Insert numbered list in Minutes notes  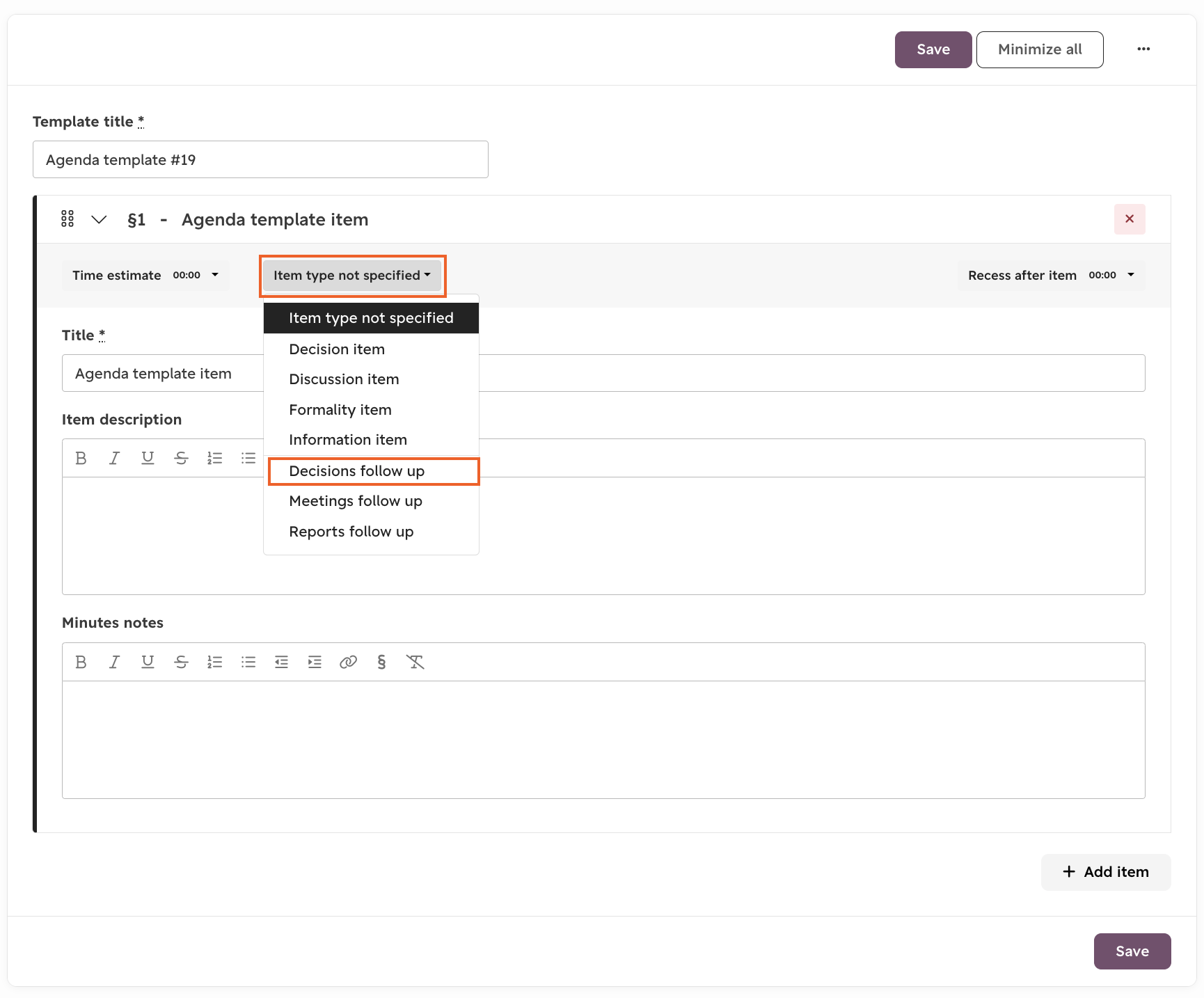[x=214, y=662]
